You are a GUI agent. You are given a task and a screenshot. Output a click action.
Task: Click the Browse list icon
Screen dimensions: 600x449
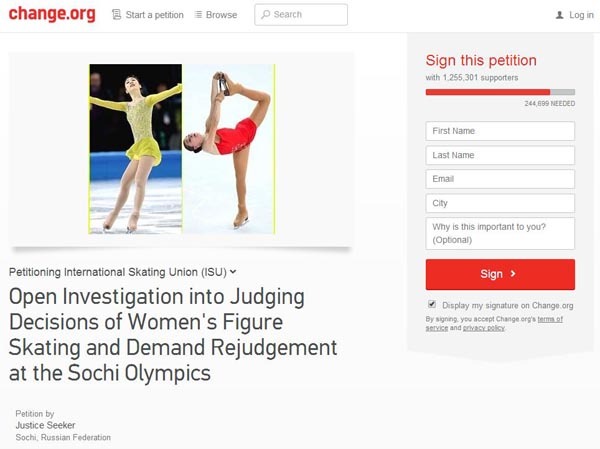coord(198,15)
